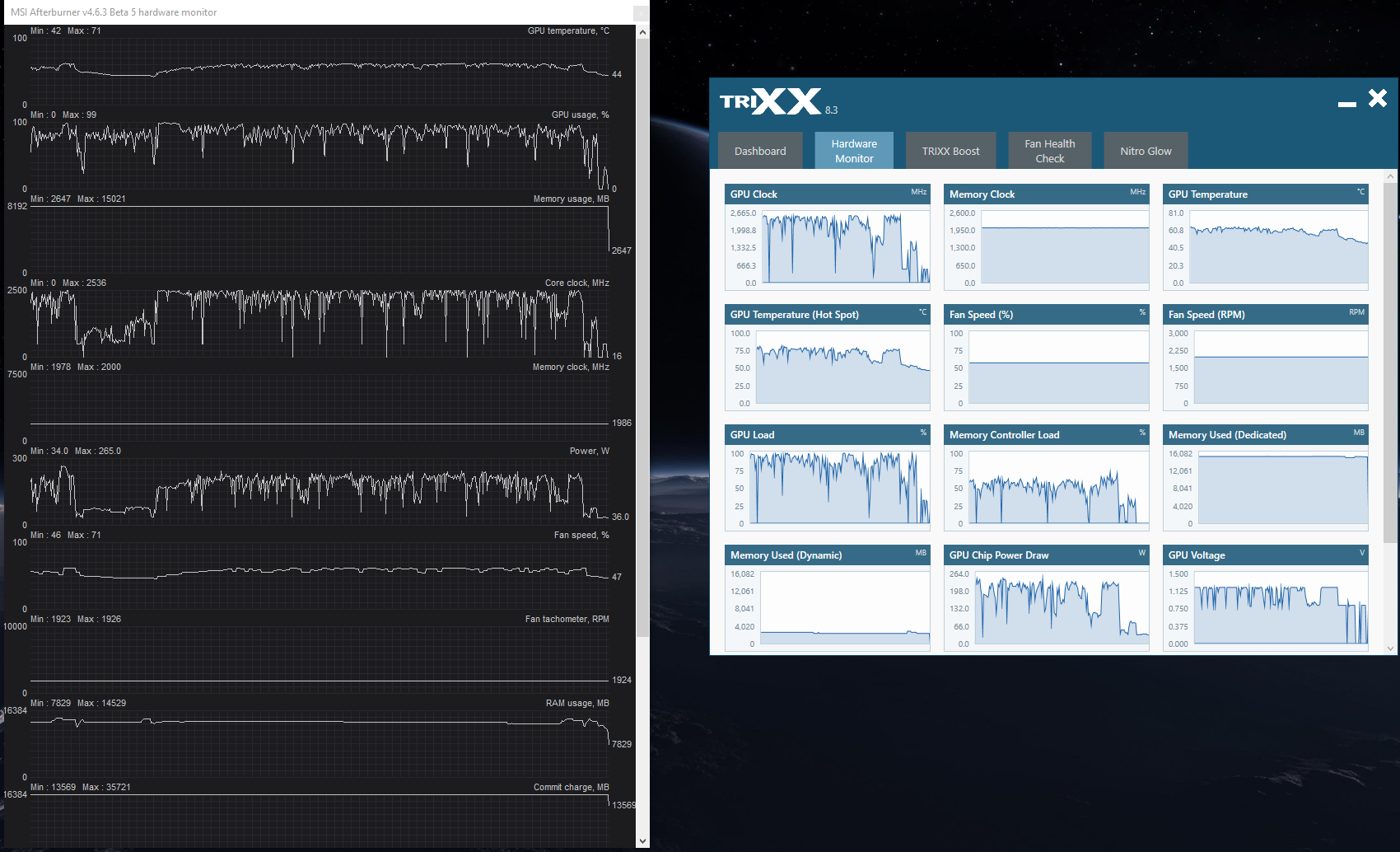This screenshot has height=852, width=1400.
Task: Select the Fan Speed (%) graph panel
Action: [x=1047, y=358]
